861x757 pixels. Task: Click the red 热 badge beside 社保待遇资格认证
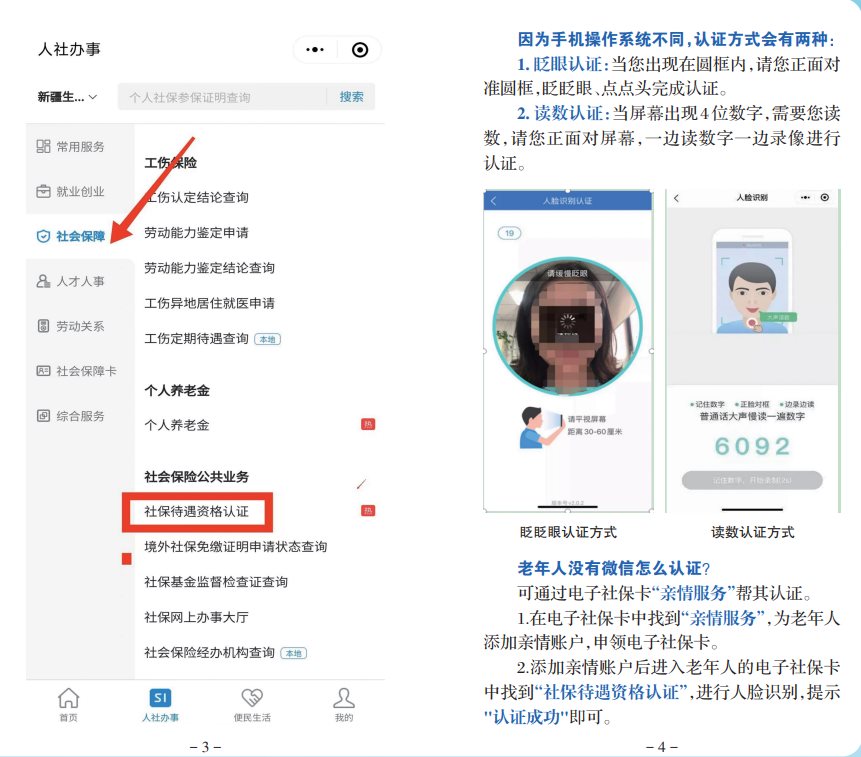tap(368, 511)
